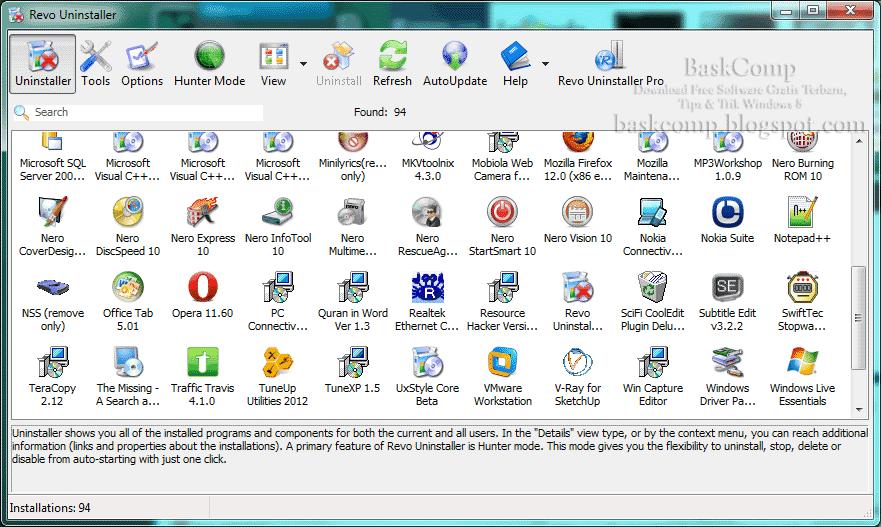
Task: Open the Options dialog
Action: [x=142, y=63]
